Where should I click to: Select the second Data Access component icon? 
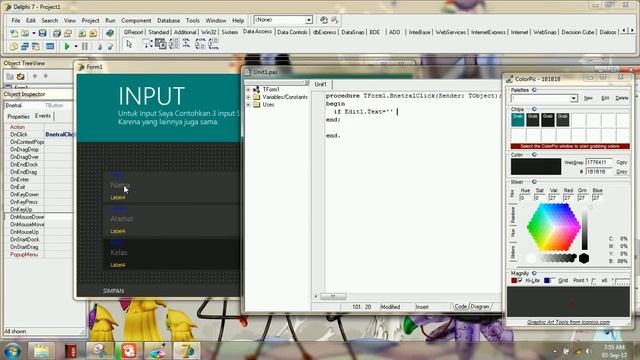coord(160,44)
